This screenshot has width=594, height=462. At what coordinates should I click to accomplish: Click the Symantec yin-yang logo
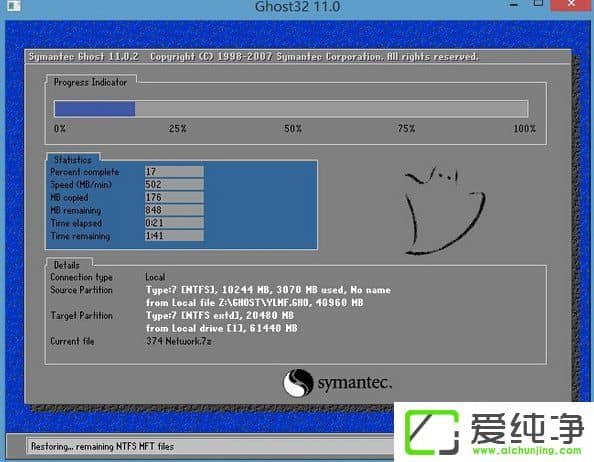click(298, 383)
